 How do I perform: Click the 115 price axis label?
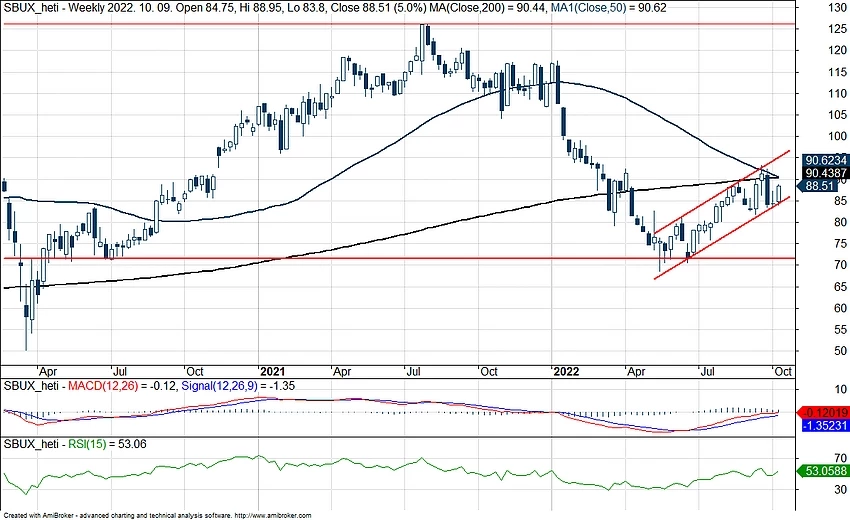[x=837, y=72]
